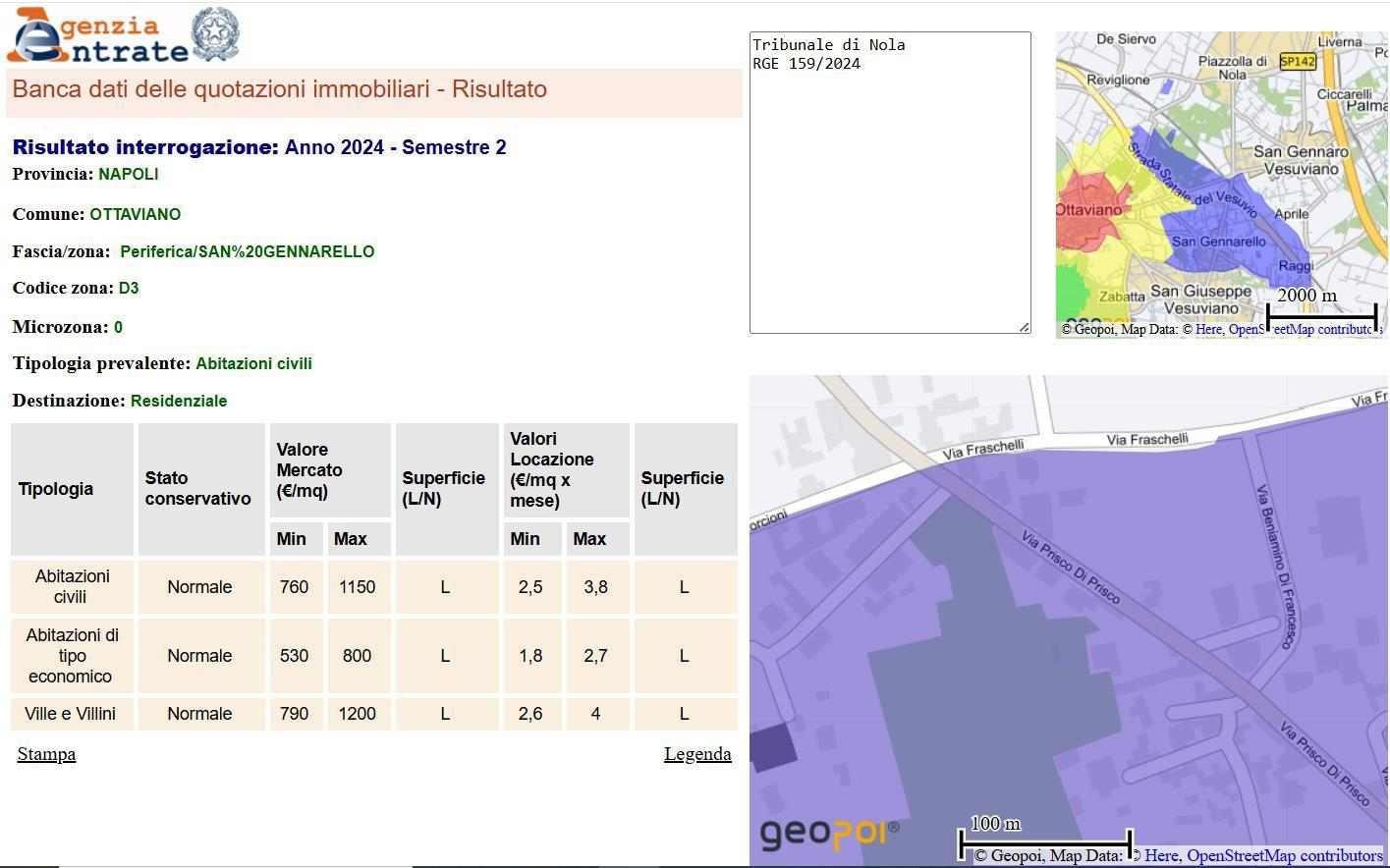Open the Stampa print link
Screen dimensions: 1390x868
[46, 754]
